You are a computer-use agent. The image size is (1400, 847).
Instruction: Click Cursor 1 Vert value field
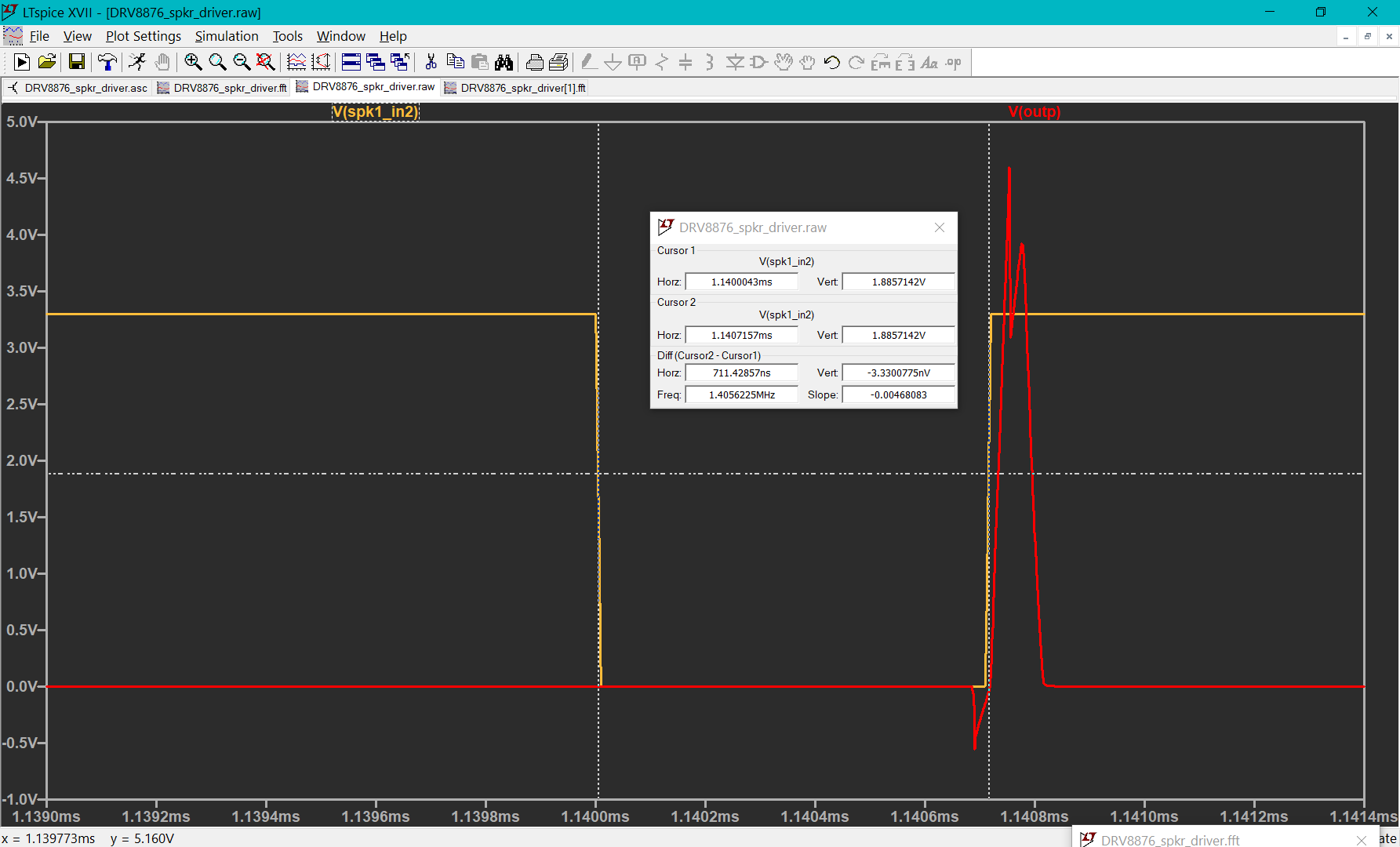899,282
